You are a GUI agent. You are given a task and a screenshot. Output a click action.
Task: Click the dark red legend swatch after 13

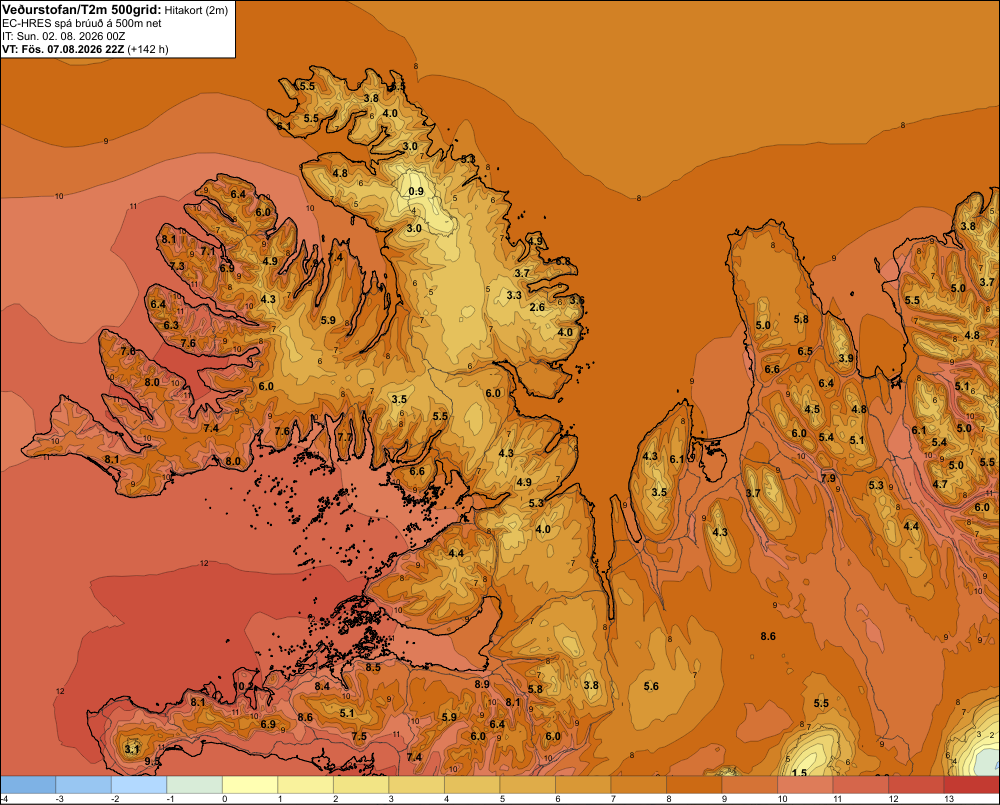(971, 784)
